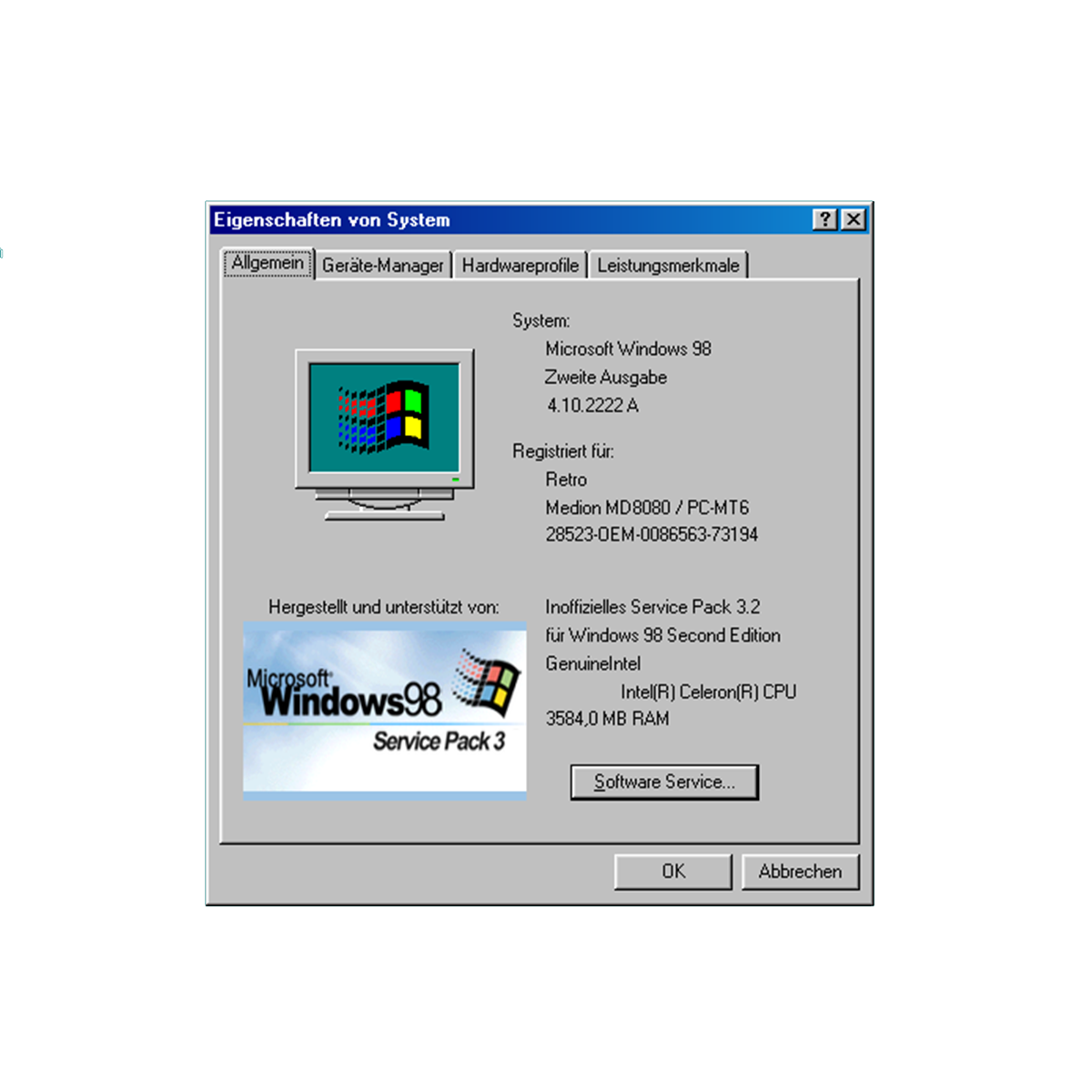
Task: Confirm with the OK button
Action: click(x=673, y=872)
